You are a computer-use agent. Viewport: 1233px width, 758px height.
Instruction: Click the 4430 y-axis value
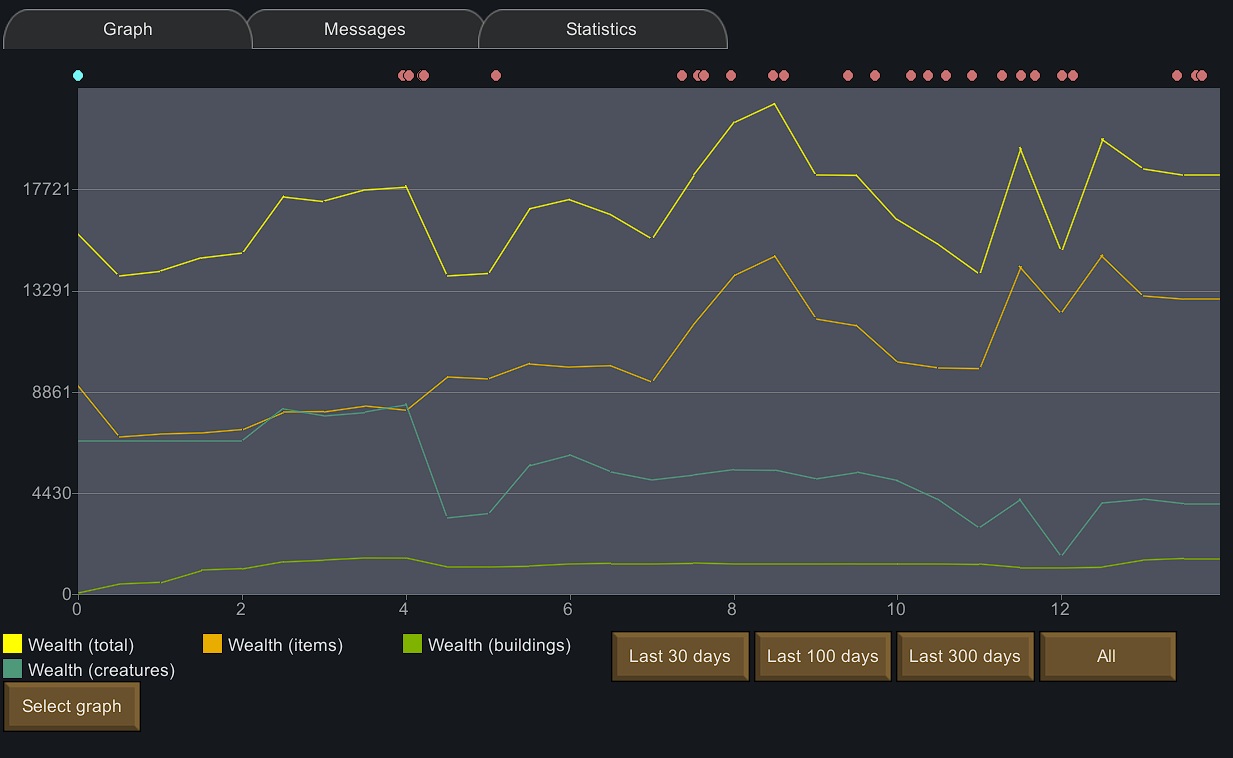53,493
